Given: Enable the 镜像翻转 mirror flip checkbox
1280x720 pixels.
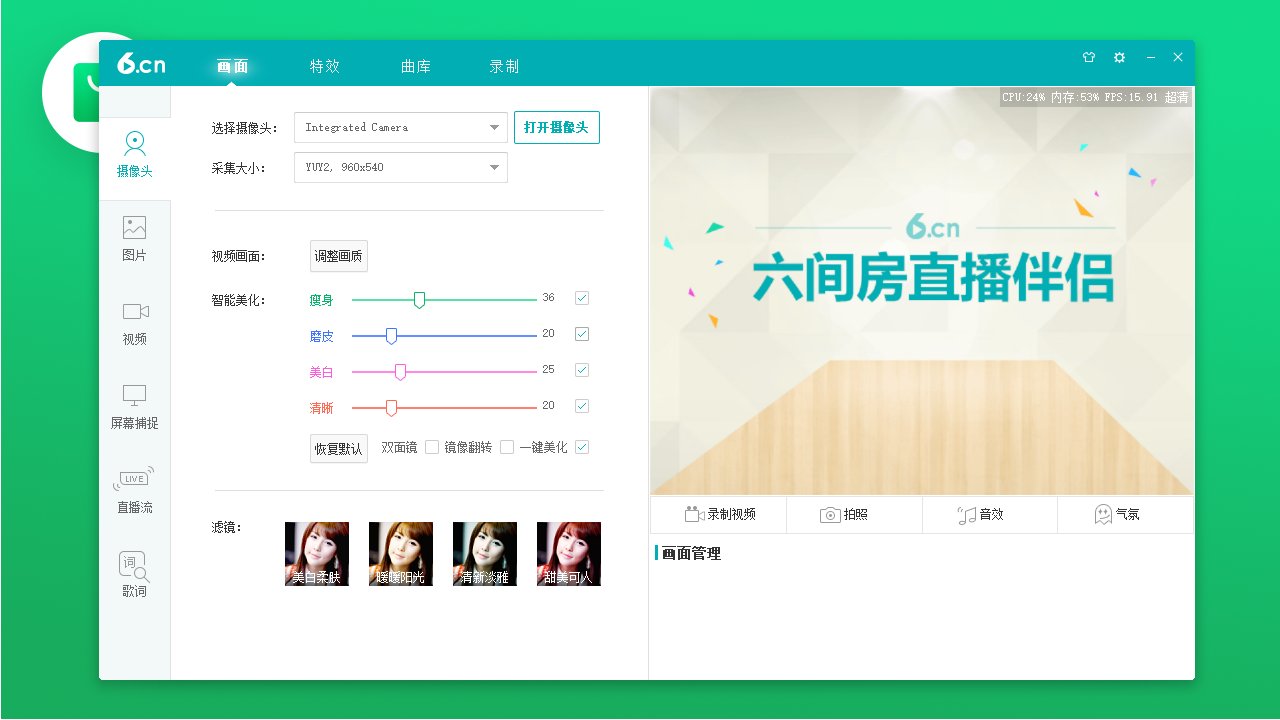Looking at the screenshot, I should [x=507, y=447].
